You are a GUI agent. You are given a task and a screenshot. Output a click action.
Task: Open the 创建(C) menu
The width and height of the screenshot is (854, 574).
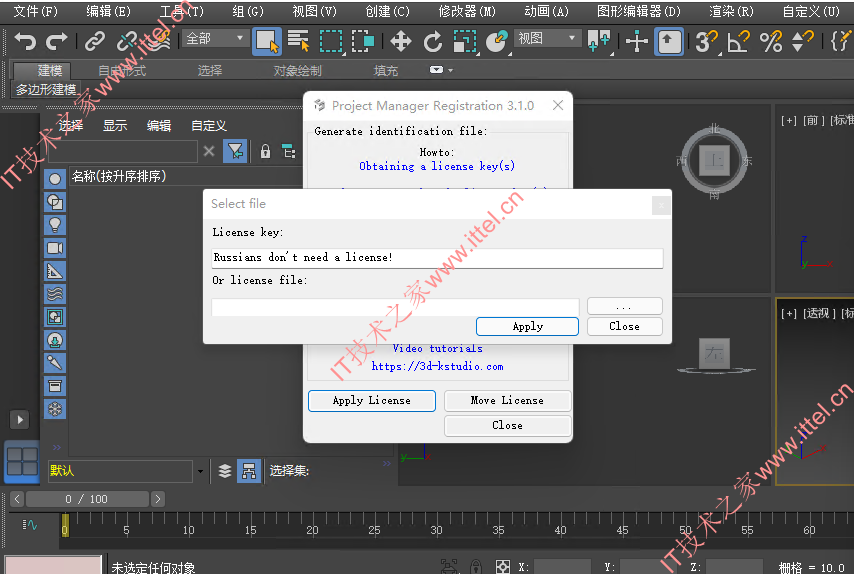388,11
